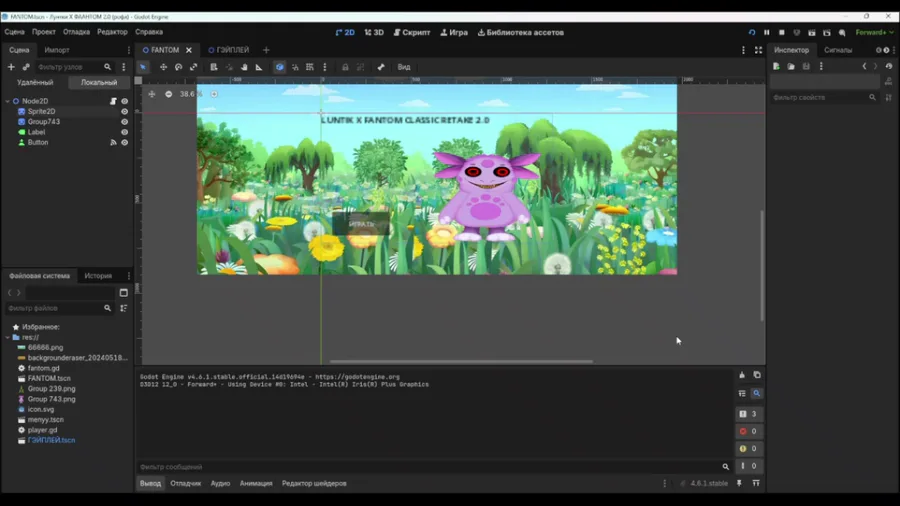Close the FANTOM scene tab
The height and width of the screenshot is (506, 900).
pos(189,50)
